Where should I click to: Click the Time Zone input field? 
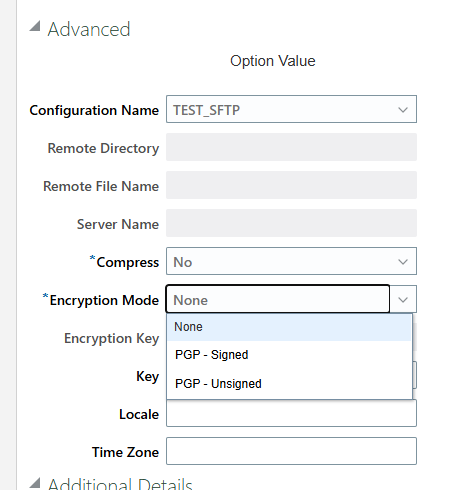click(x=291, y=451)
